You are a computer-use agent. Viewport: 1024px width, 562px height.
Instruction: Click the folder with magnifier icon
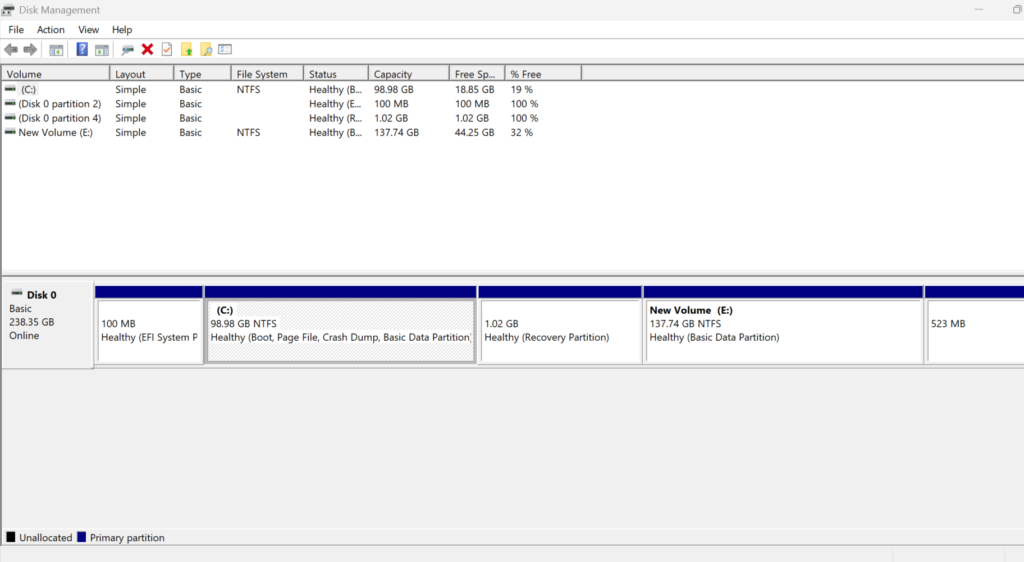point(206,50)
